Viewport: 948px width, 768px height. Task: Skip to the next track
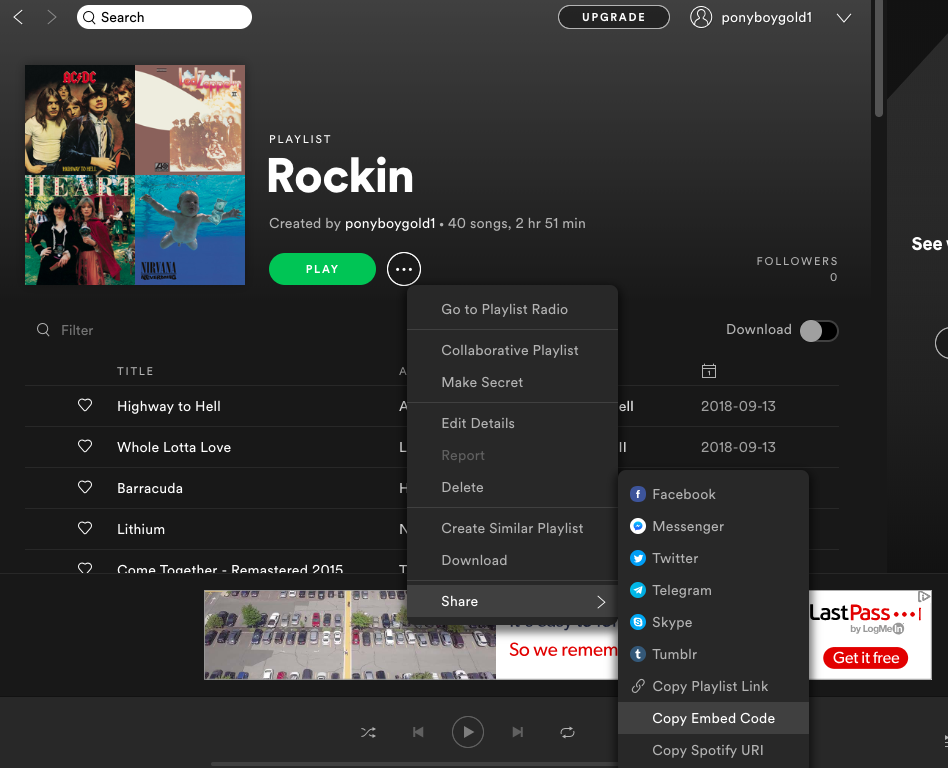(518, 732)
